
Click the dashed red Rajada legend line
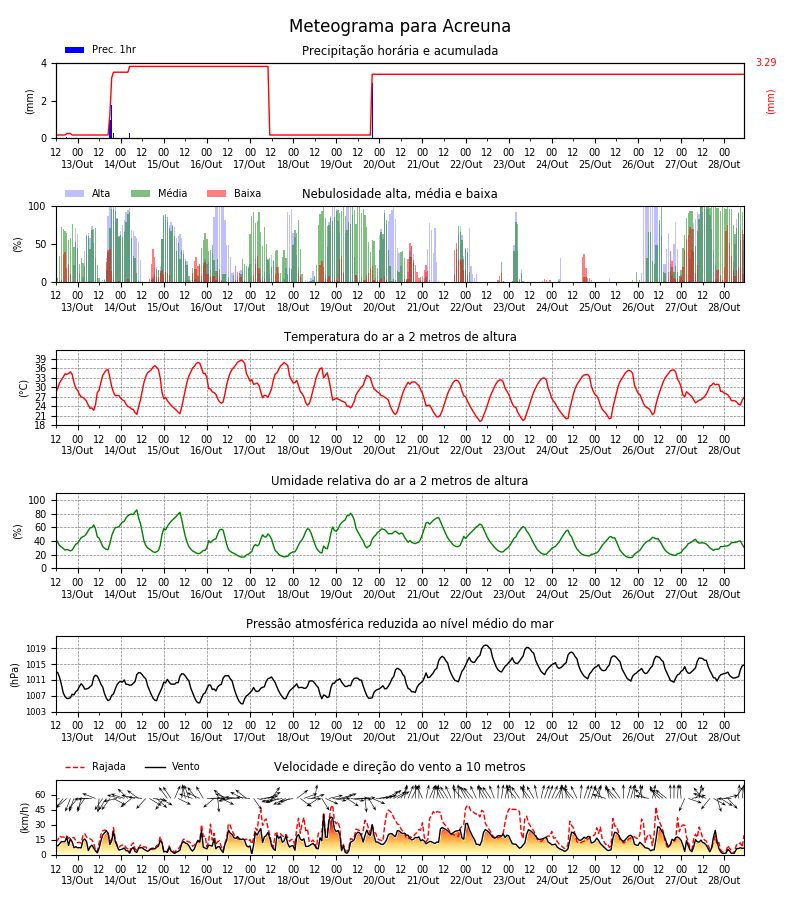75,767
